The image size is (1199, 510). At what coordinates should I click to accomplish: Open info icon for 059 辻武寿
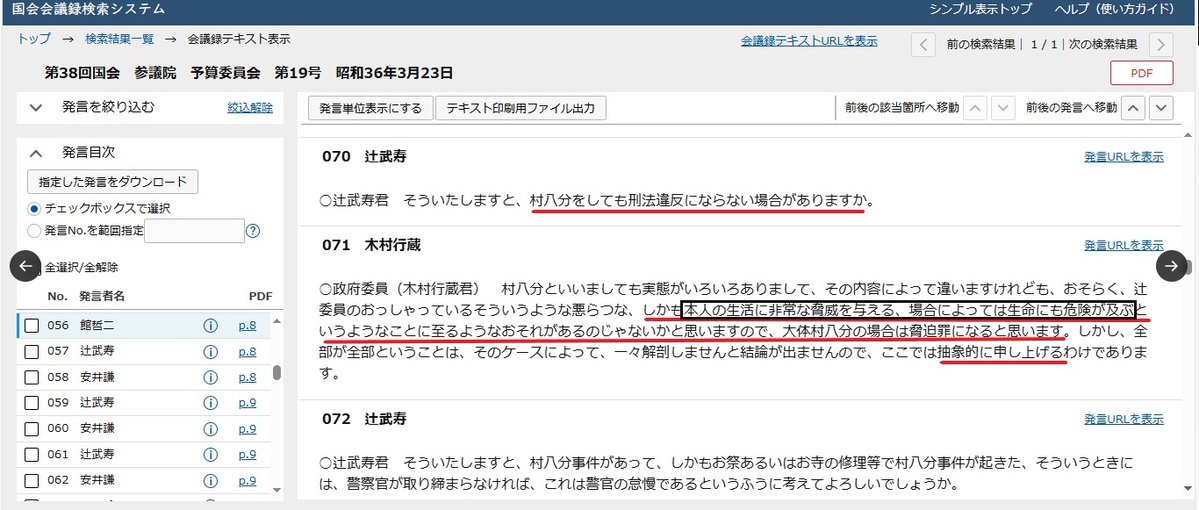[210, 403]
